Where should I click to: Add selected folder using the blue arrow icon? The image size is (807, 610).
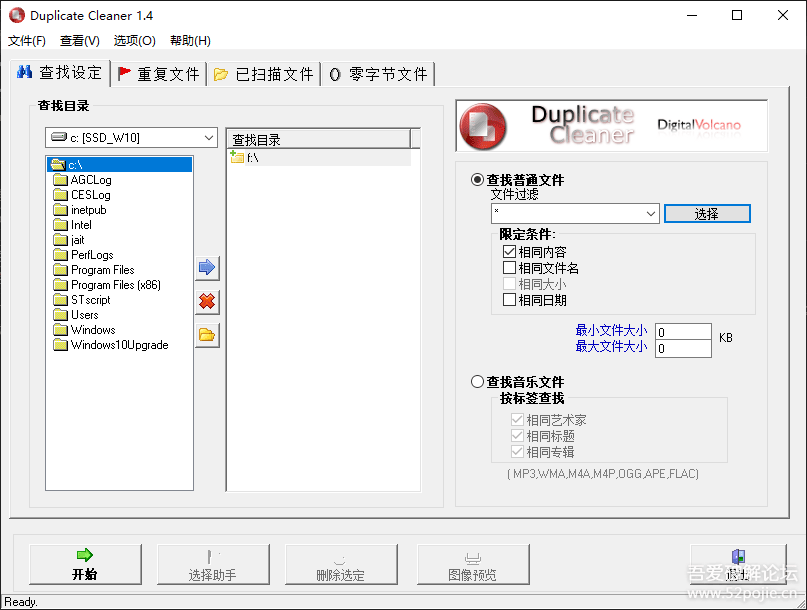(x=206, y=267)
